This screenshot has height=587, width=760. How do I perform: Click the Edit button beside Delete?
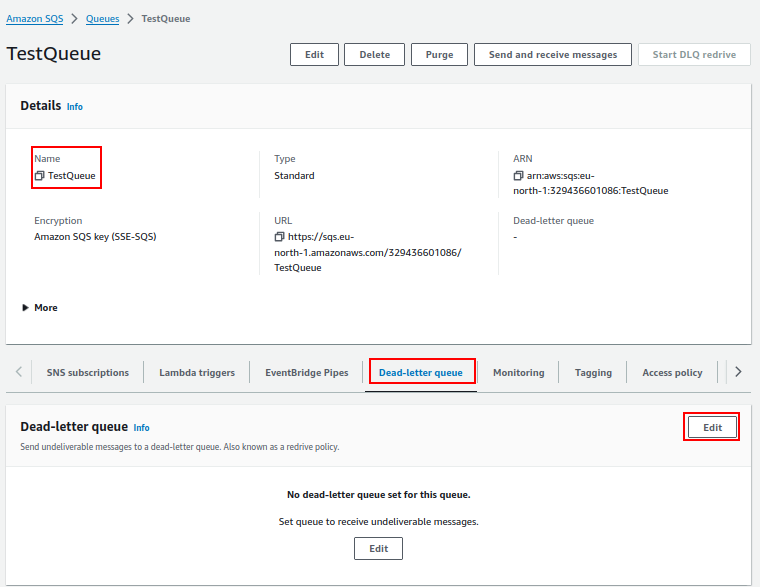click(x=314, y=54)
